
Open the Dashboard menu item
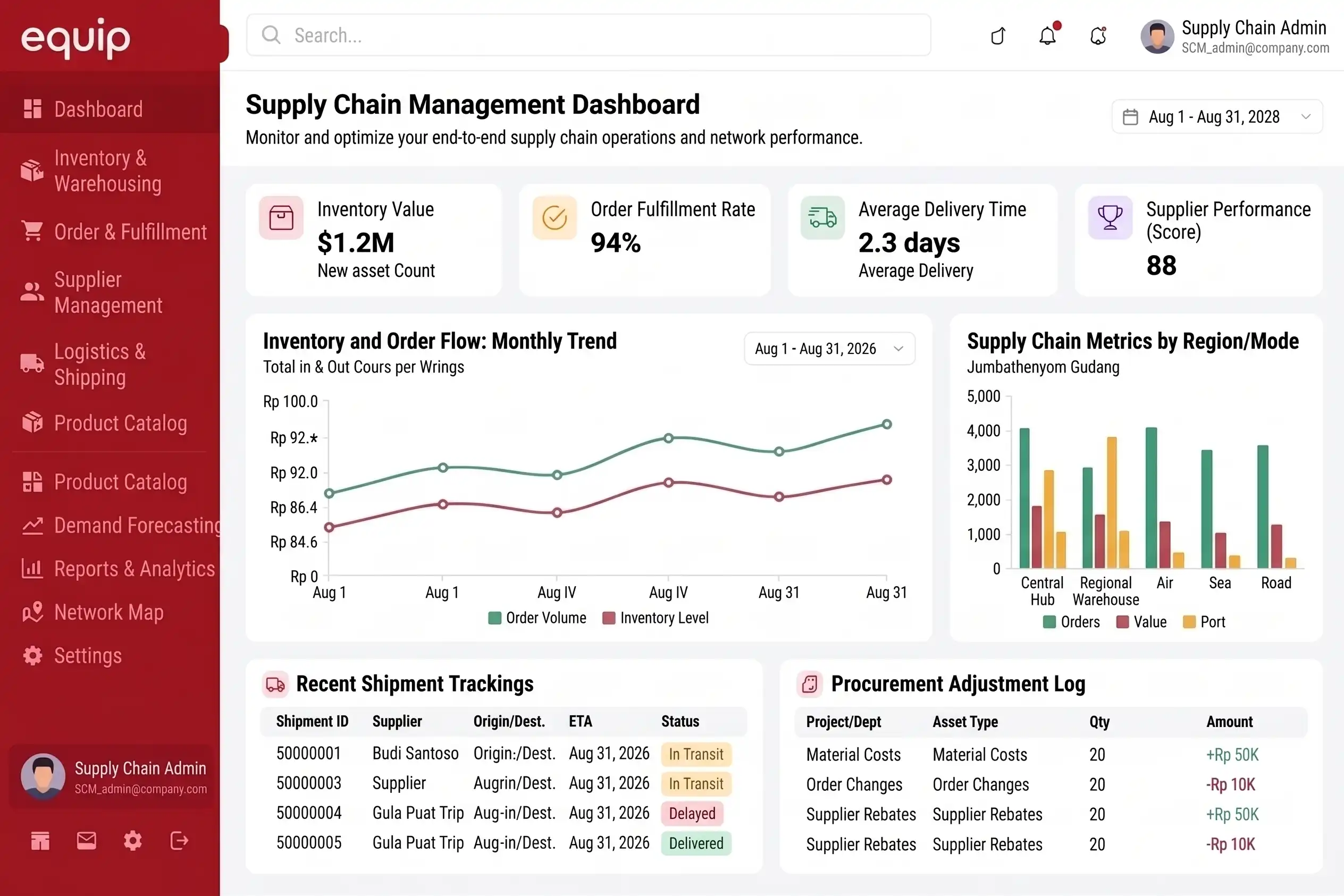(x=110, y=108)
